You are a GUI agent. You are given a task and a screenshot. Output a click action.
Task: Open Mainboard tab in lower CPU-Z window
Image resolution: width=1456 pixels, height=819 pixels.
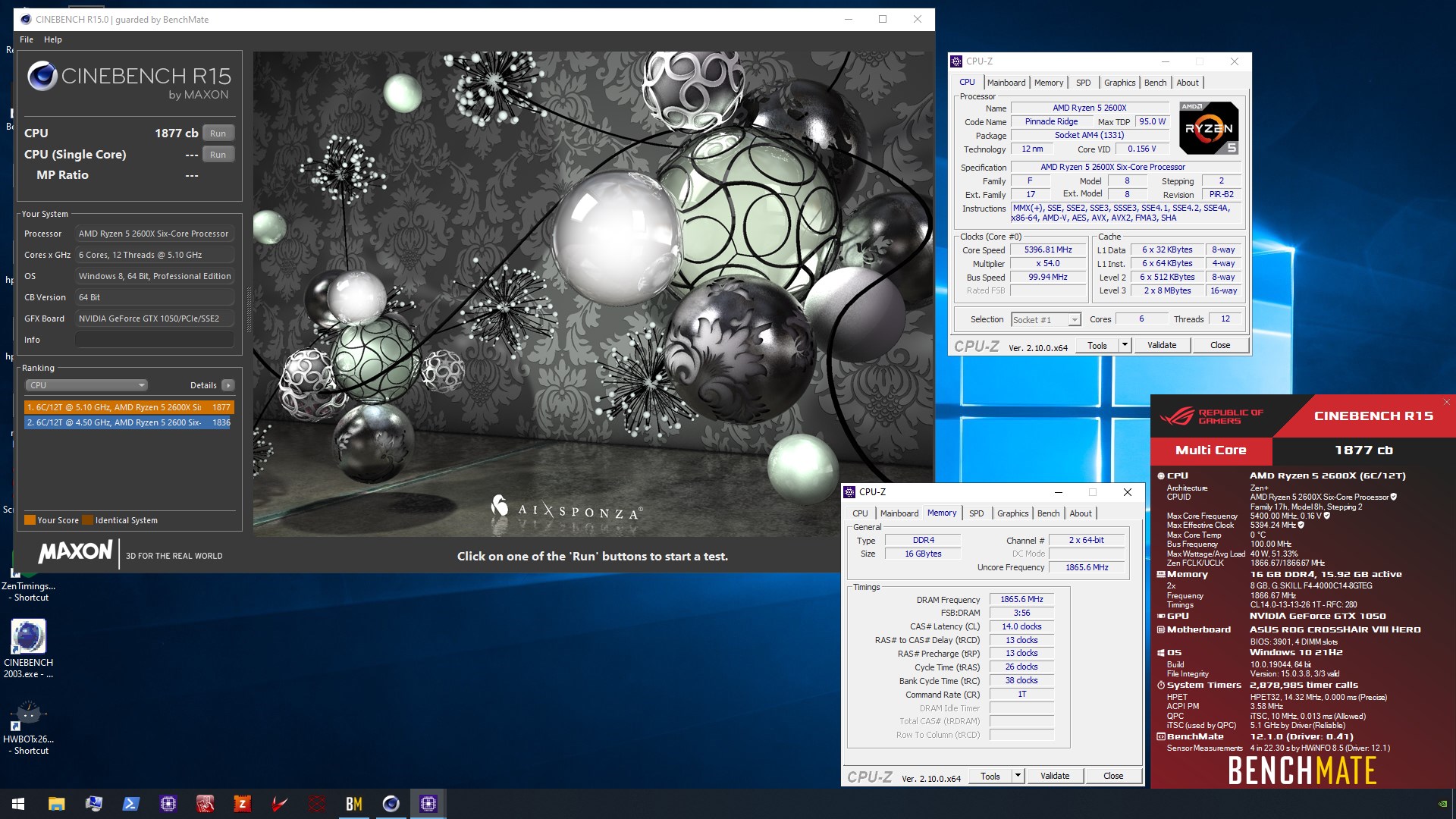(x=899, y=513)
